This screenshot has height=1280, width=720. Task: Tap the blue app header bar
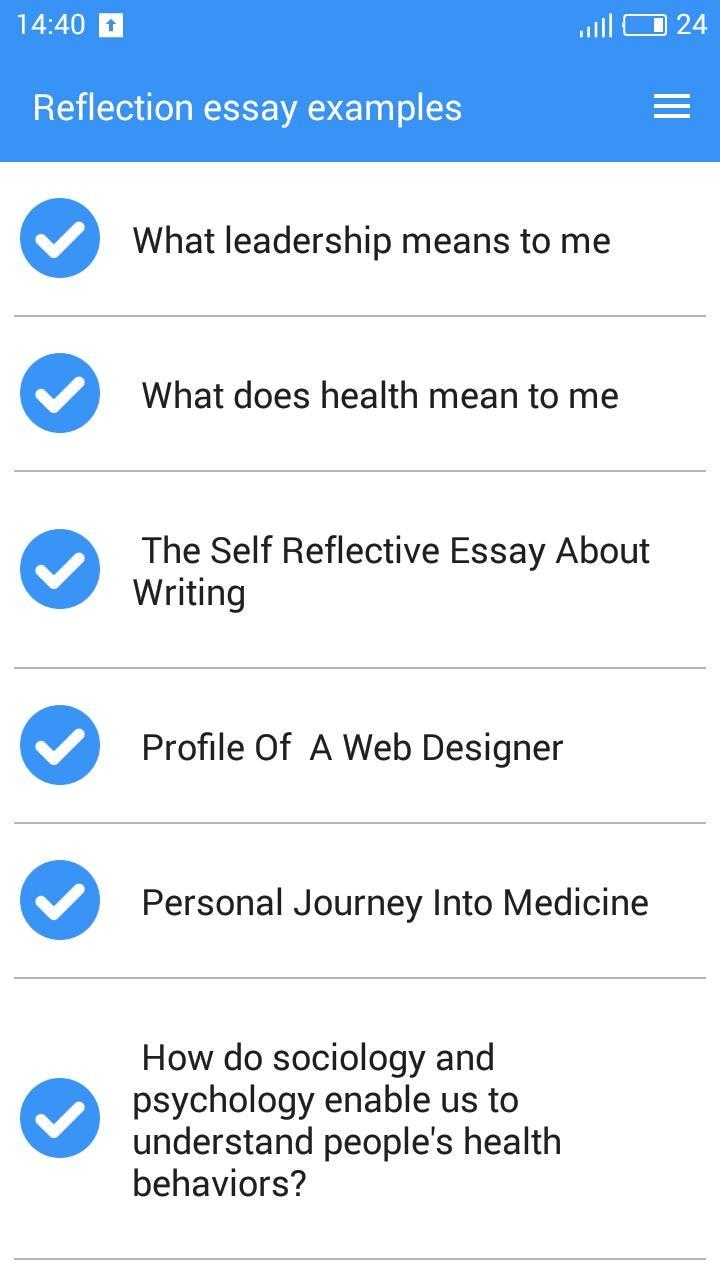(360, 106)
